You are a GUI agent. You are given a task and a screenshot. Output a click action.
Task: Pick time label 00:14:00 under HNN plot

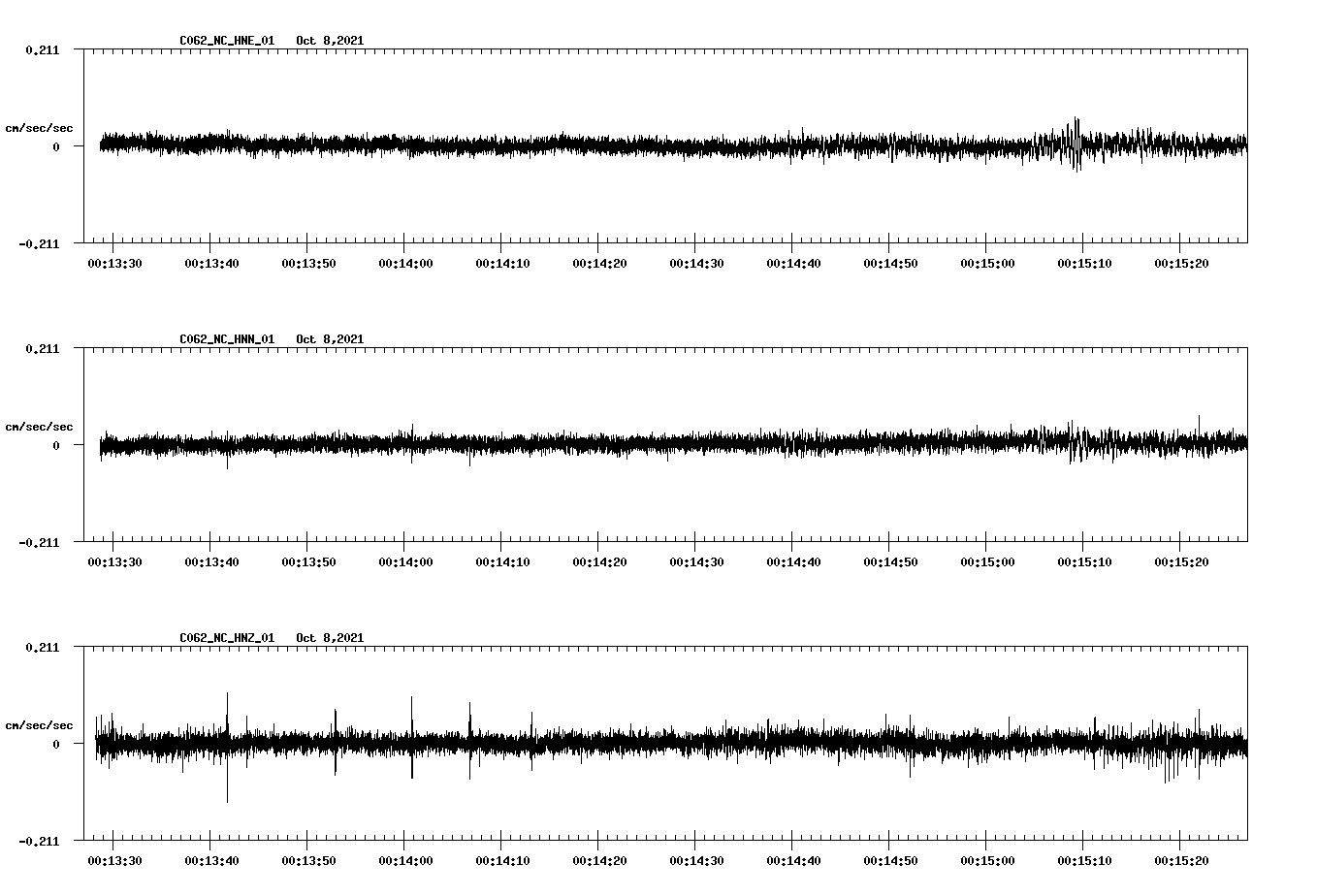405,562
